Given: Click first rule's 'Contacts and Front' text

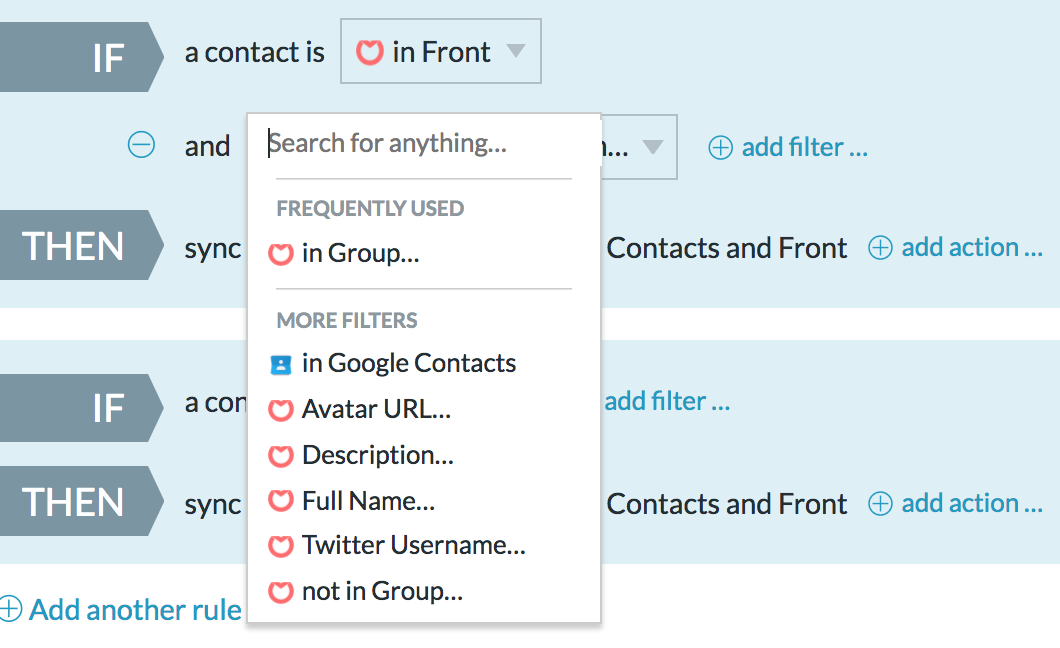Looking at the screenshot, I should pos(727,248).
